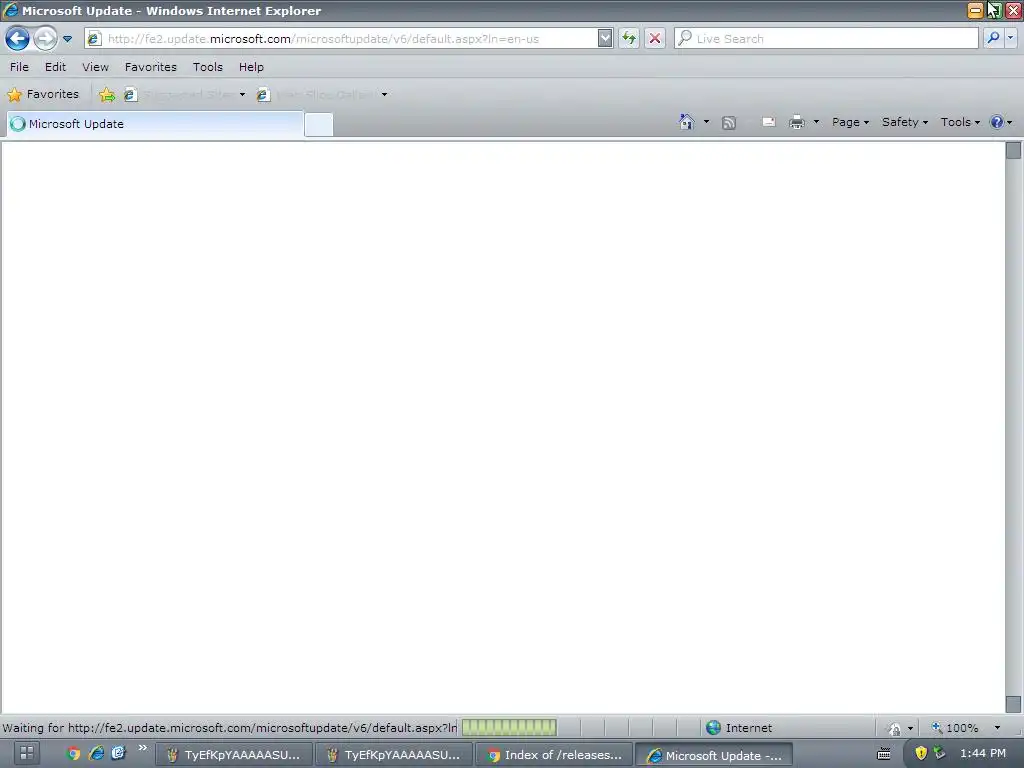This screenshot has height=768, width=1024.
Task: Open the View menu
Action: click(95, 67)
